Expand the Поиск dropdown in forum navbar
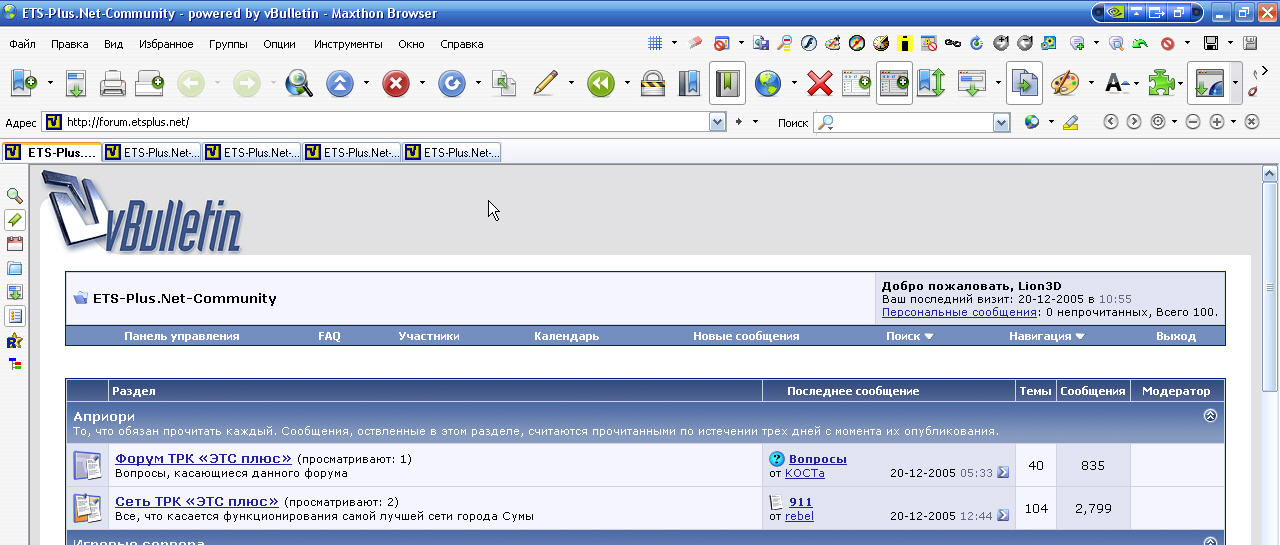Screen dimensions: 1280x545 (909, 336)
